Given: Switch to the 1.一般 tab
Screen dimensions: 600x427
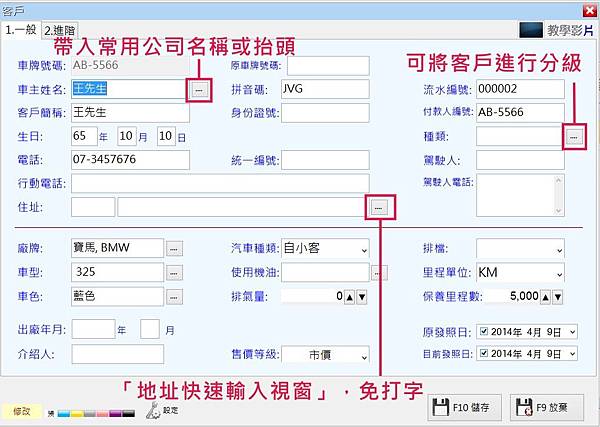Looking at the screenshot, I should [x=21, y=30].
